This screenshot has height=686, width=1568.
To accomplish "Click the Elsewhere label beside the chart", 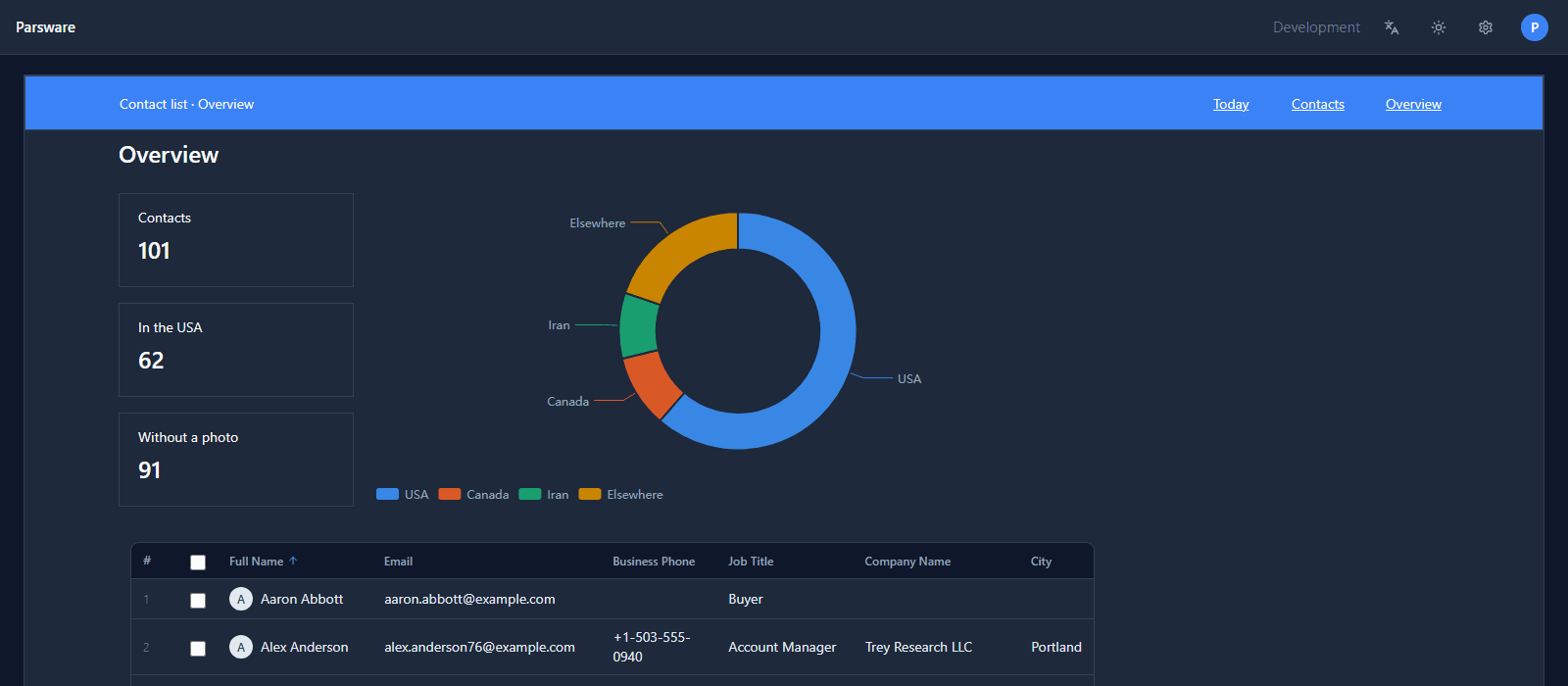I will pyautogui.click(x=597, y=223).
